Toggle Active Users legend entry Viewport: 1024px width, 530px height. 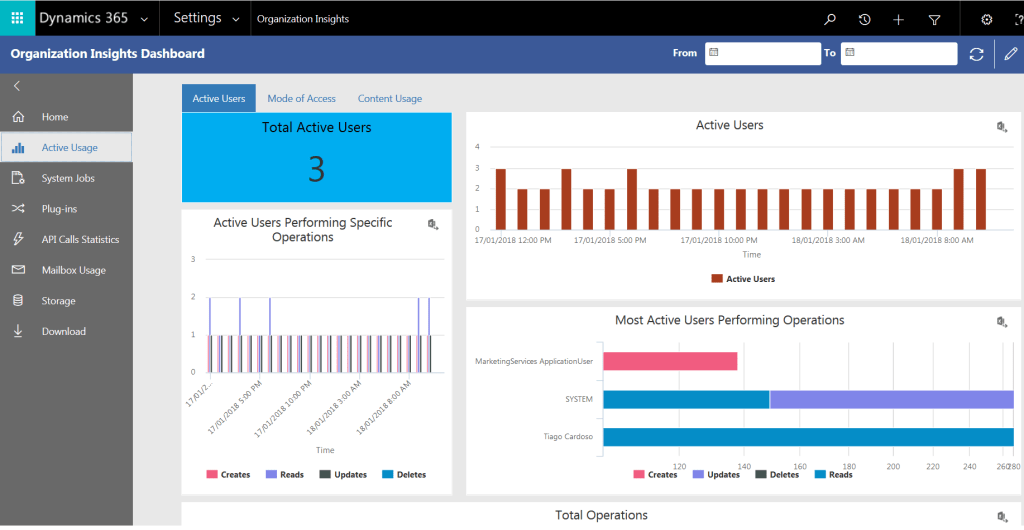743,279
